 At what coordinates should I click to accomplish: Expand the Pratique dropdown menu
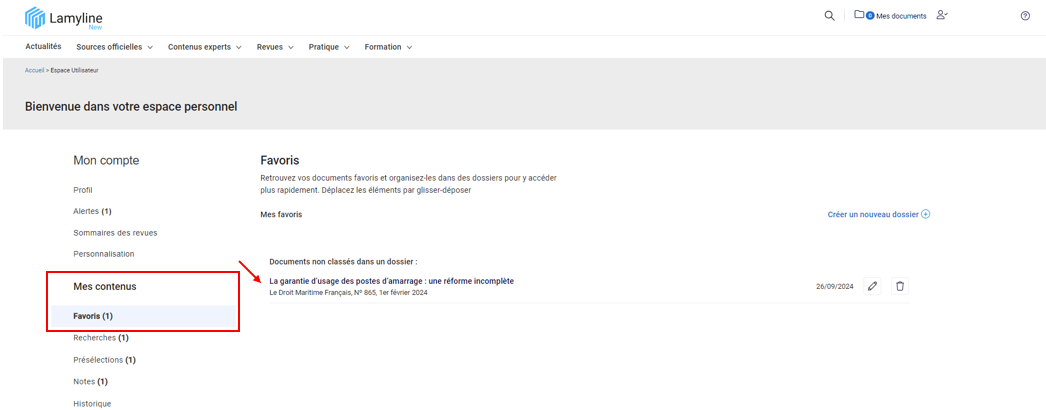pyautogui.click(x=329, y=47)
